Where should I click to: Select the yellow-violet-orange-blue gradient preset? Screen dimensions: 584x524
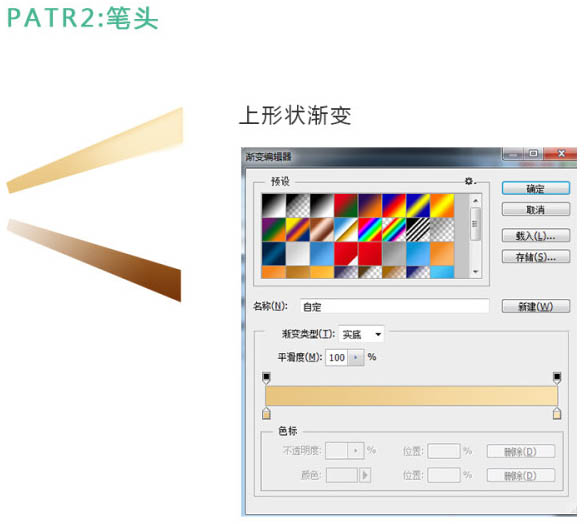[298, 229]
